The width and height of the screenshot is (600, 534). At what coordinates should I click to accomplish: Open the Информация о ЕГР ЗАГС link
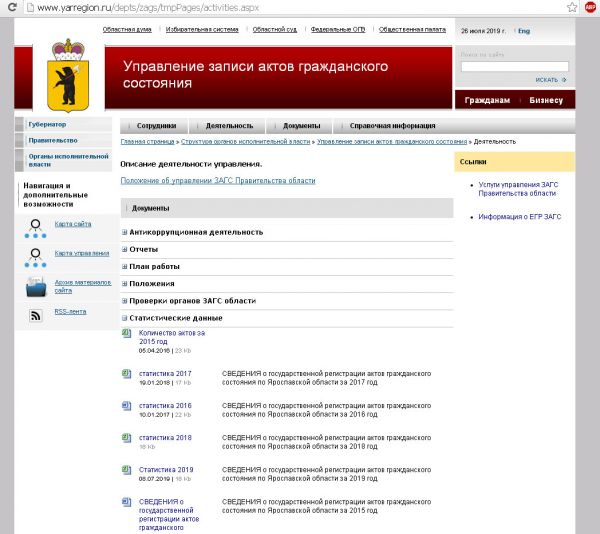coord(519,216)
